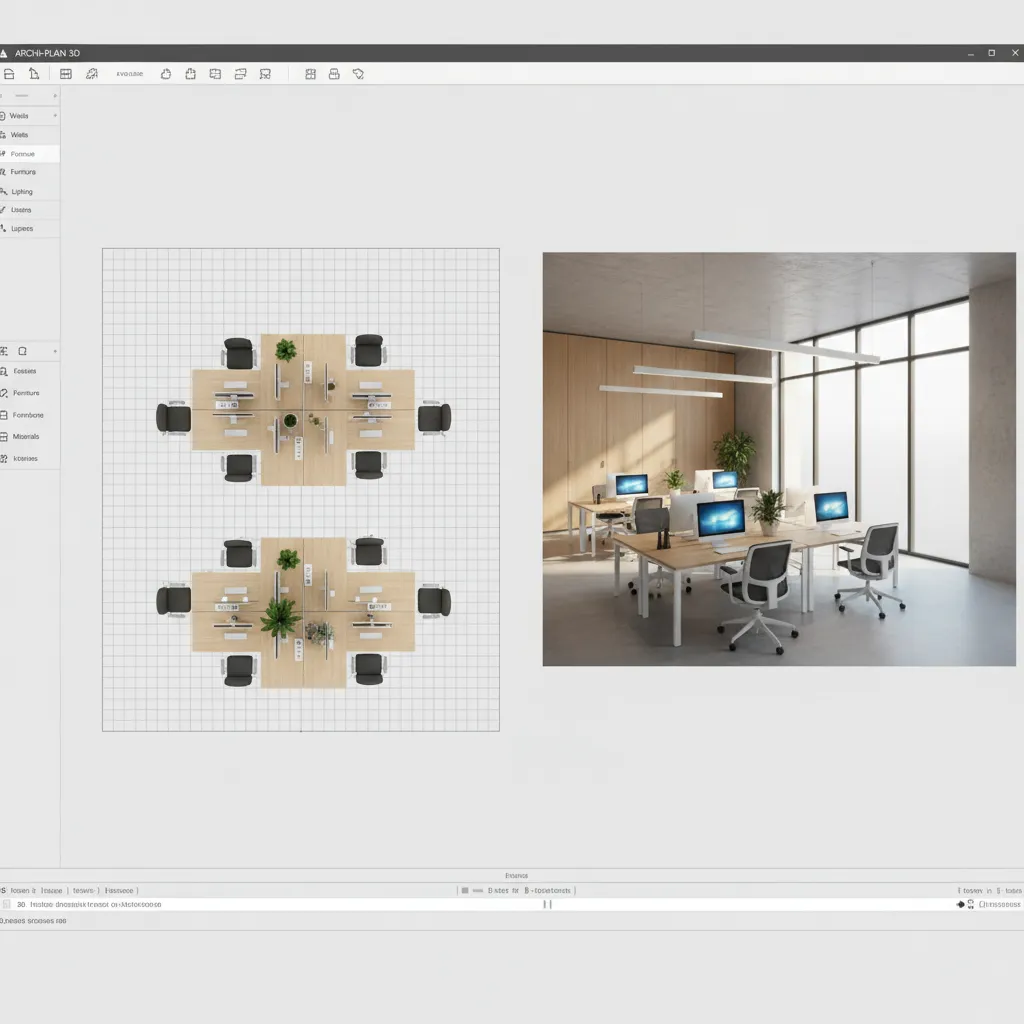Click the 'Bistes' status bar entry
The height and width of the screenshot is (1024, 1024).
(498, 890)
